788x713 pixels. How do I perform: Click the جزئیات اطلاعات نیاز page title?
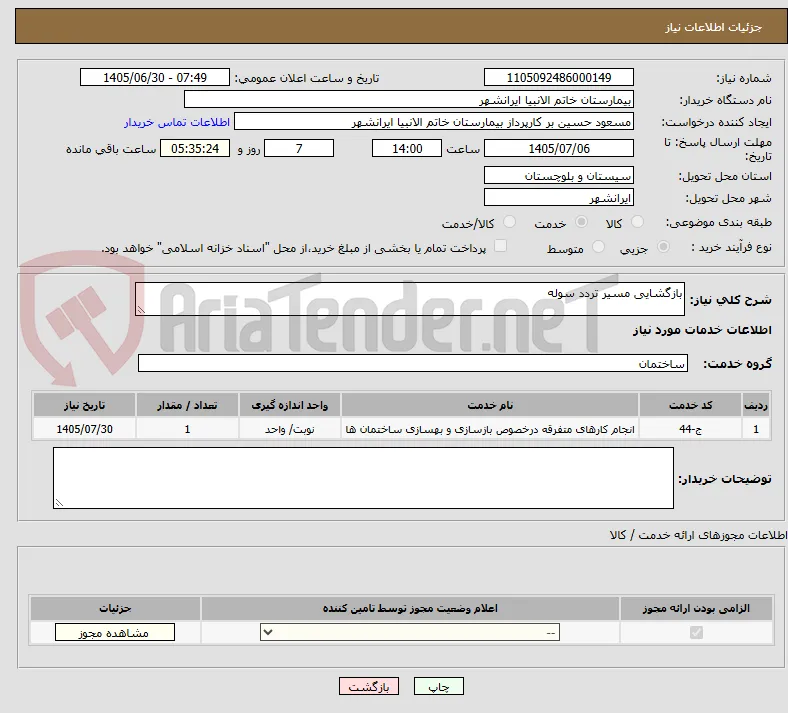pos(714,27)
